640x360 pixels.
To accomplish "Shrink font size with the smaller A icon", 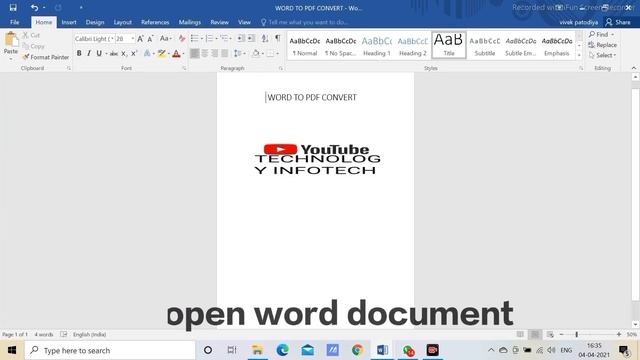I will point(150,38).
